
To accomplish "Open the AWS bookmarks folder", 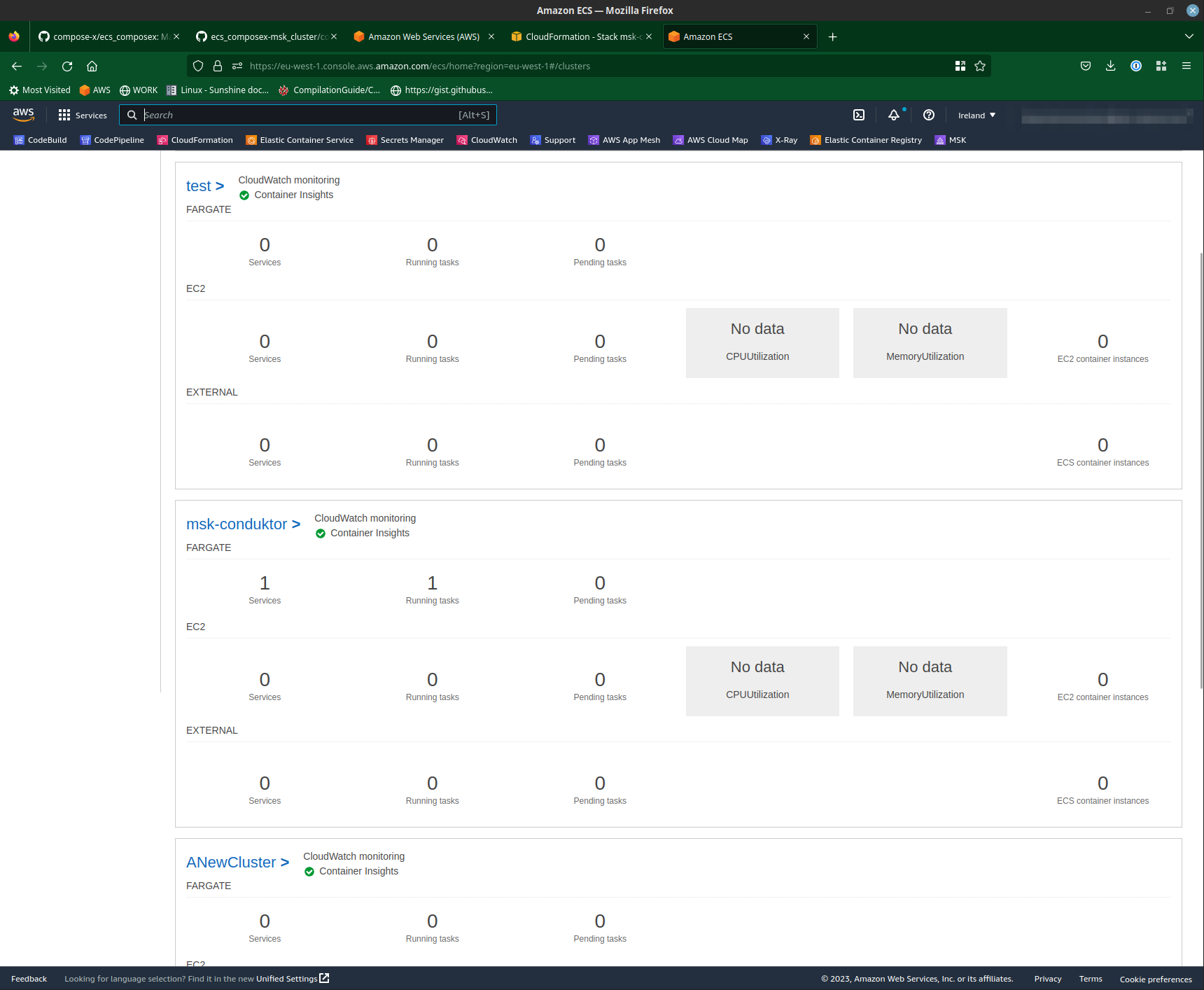I will pyautogui.click(x=95, y=90).
